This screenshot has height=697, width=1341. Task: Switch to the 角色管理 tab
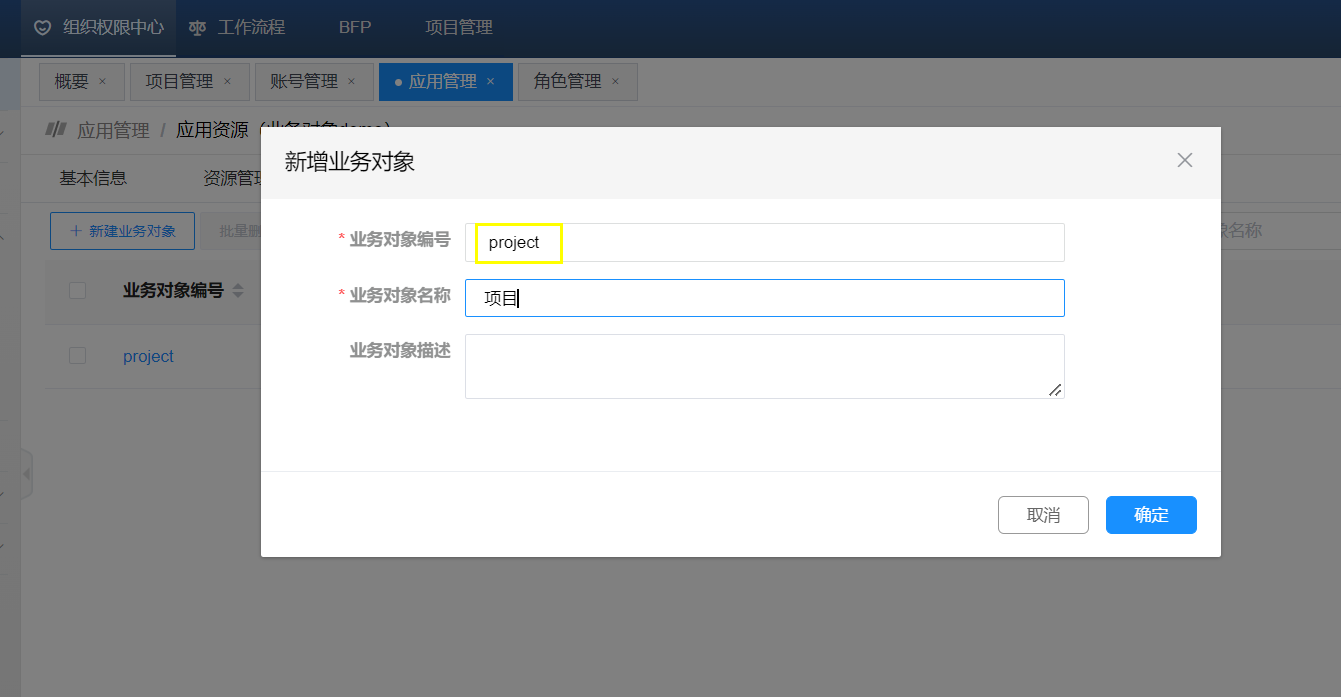point(567,82)
